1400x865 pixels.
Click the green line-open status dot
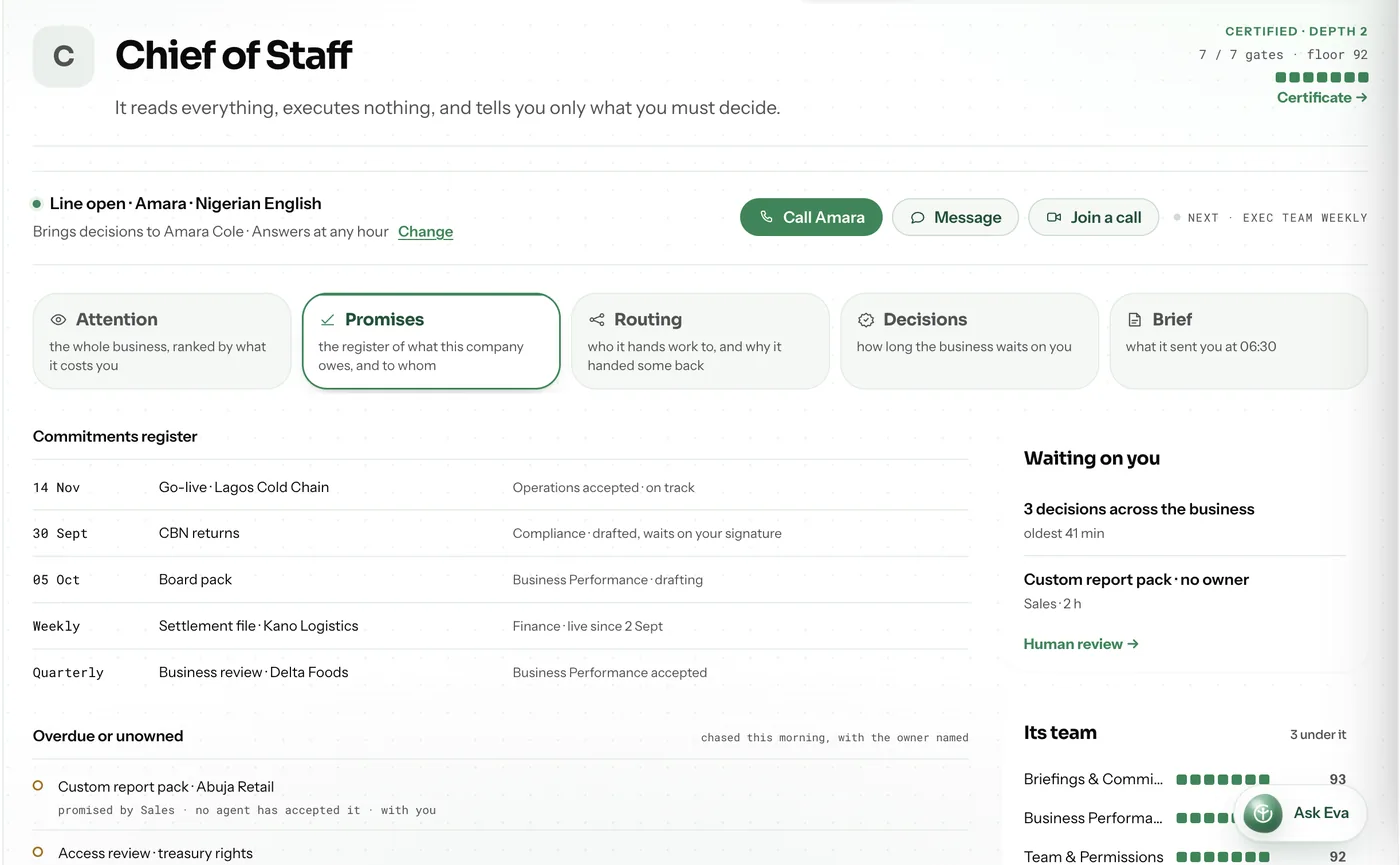tap(37, 204)
